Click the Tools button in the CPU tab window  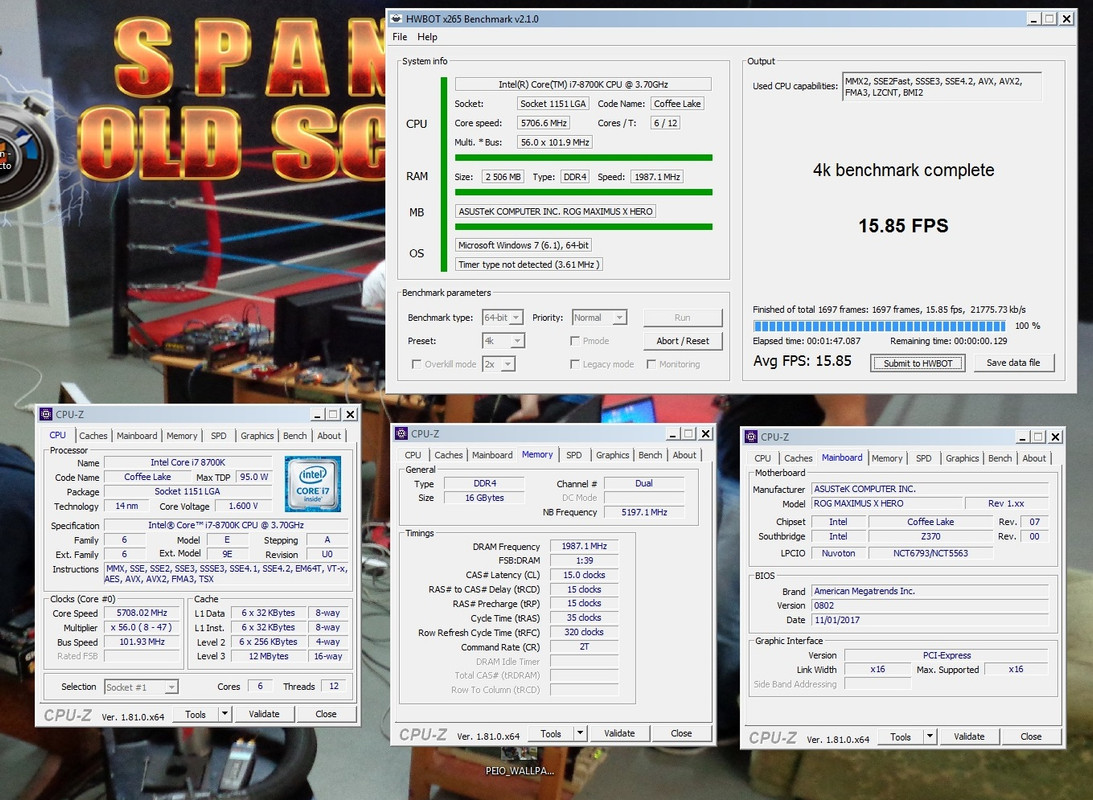tap(195, 714)
